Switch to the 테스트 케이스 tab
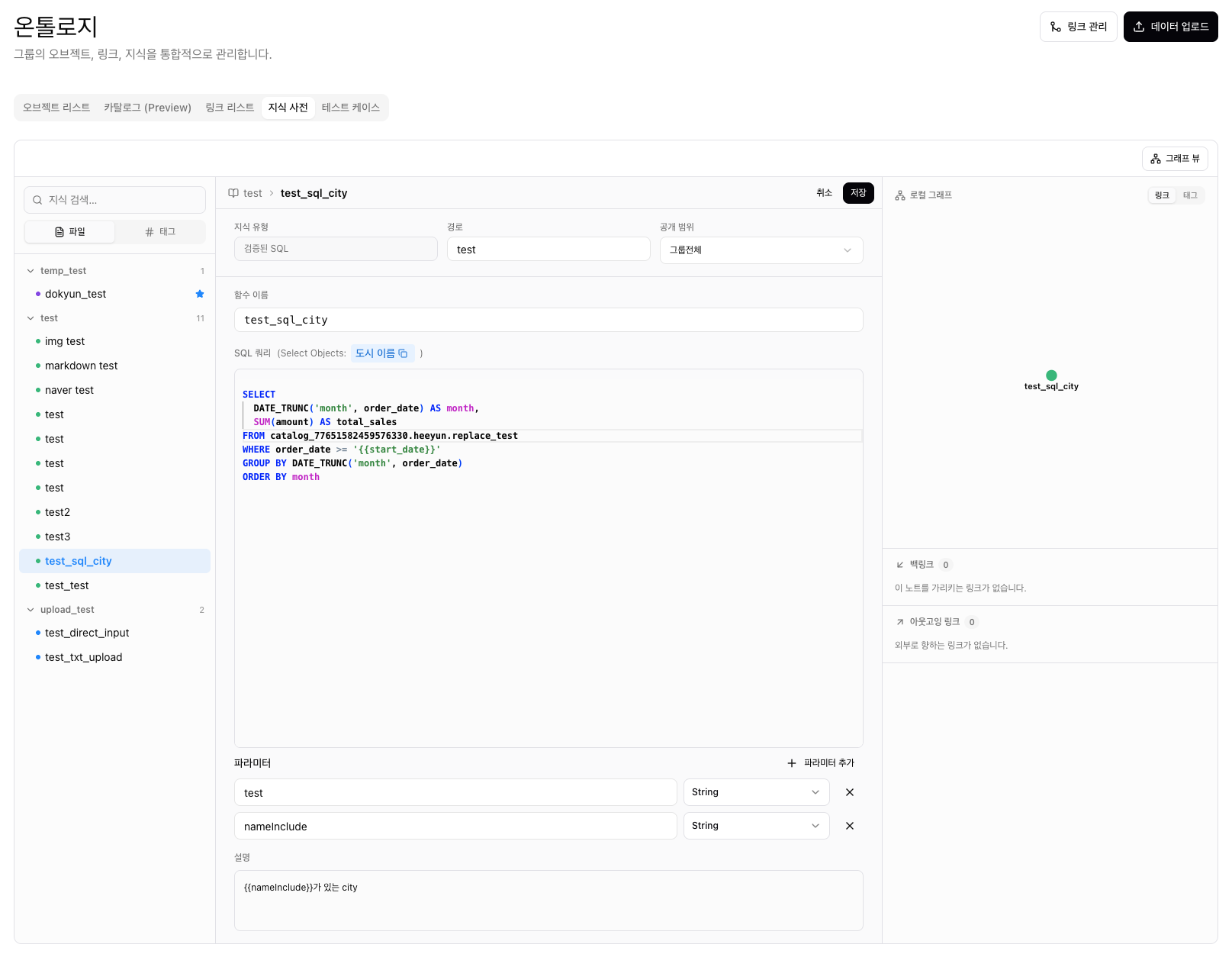Screen dimensions: 1232x954 pos(351,108)
